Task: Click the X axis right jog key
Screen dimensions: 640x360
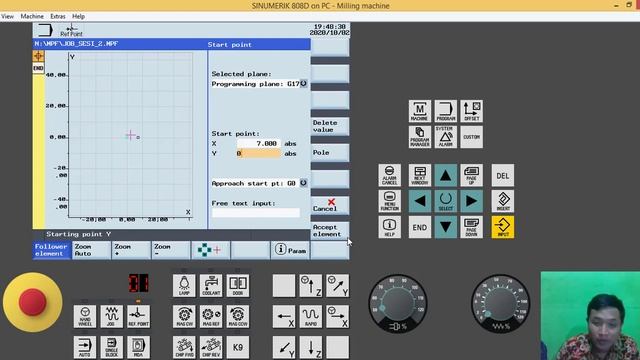Action: tap(338, 316)
